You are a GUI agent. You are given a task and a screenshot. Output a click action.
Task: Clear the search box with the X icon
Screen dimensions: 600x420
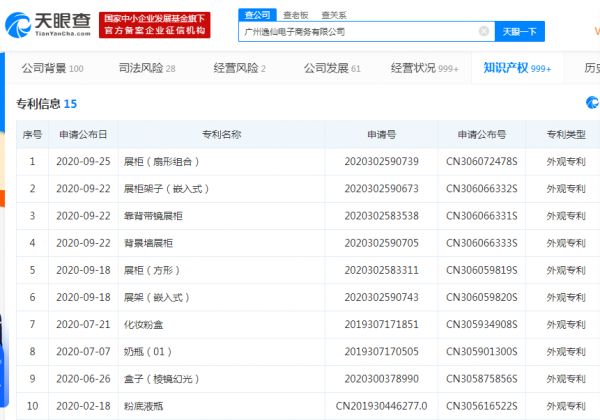[x=484, y=32]
